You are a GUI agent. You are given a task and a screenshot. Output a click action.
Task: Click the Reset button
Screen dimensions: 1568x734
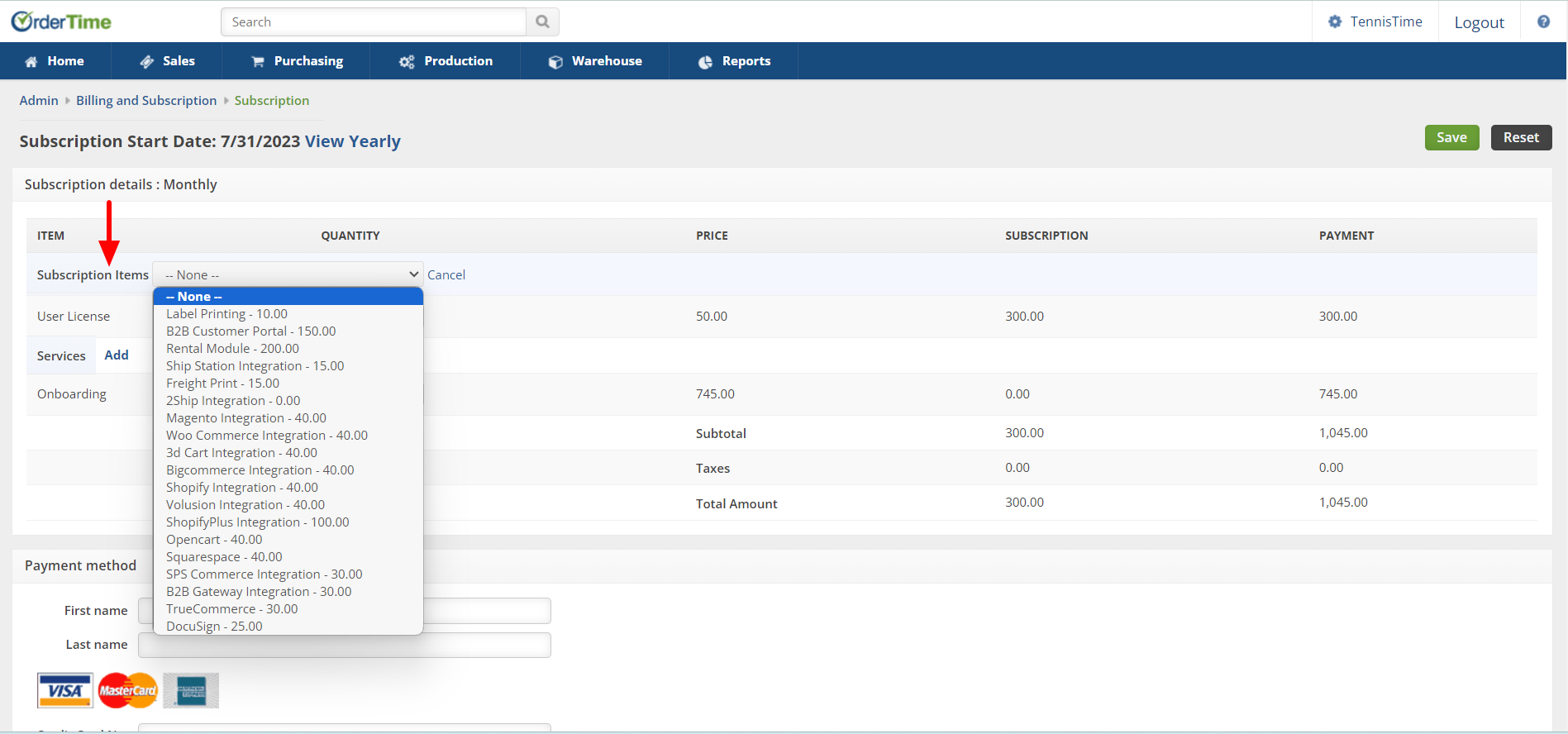click(1521, 137)
